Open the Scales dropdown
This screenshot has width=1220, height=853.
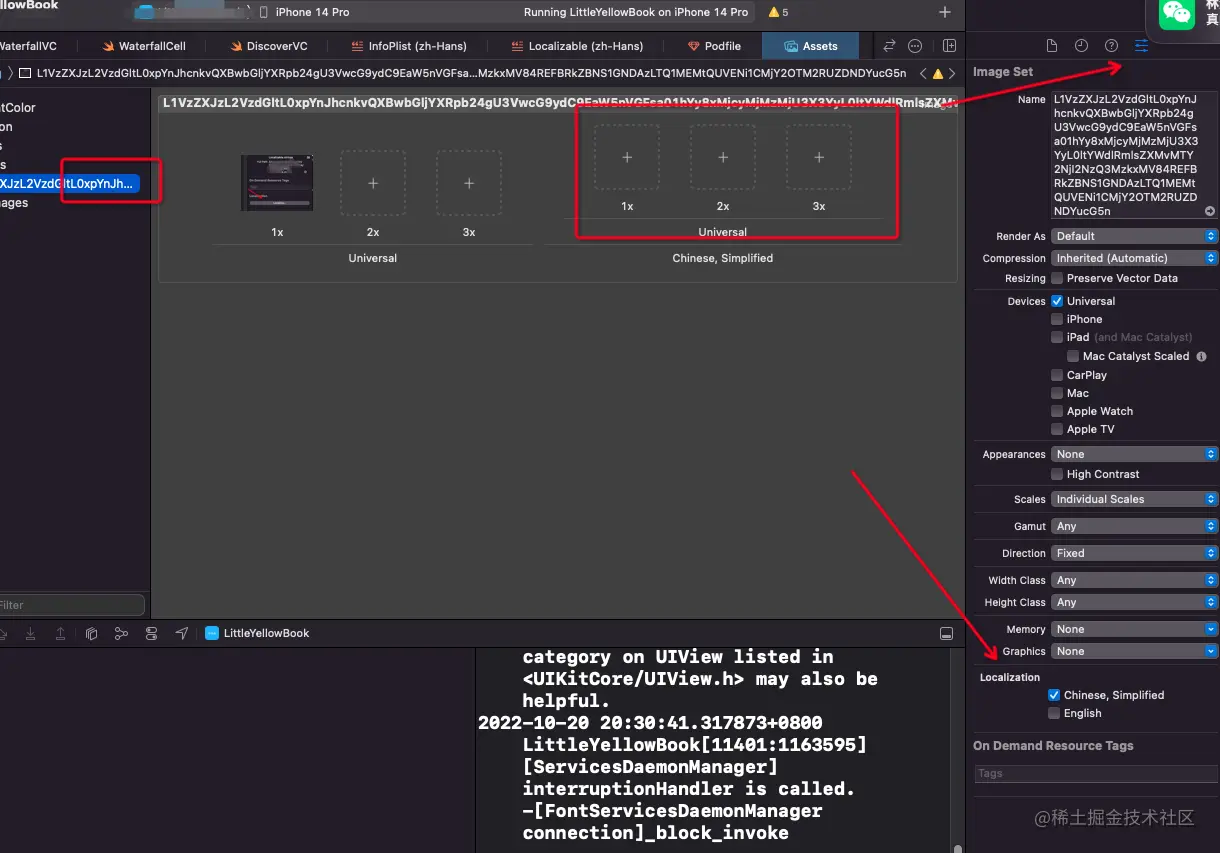coord(1134,499)
